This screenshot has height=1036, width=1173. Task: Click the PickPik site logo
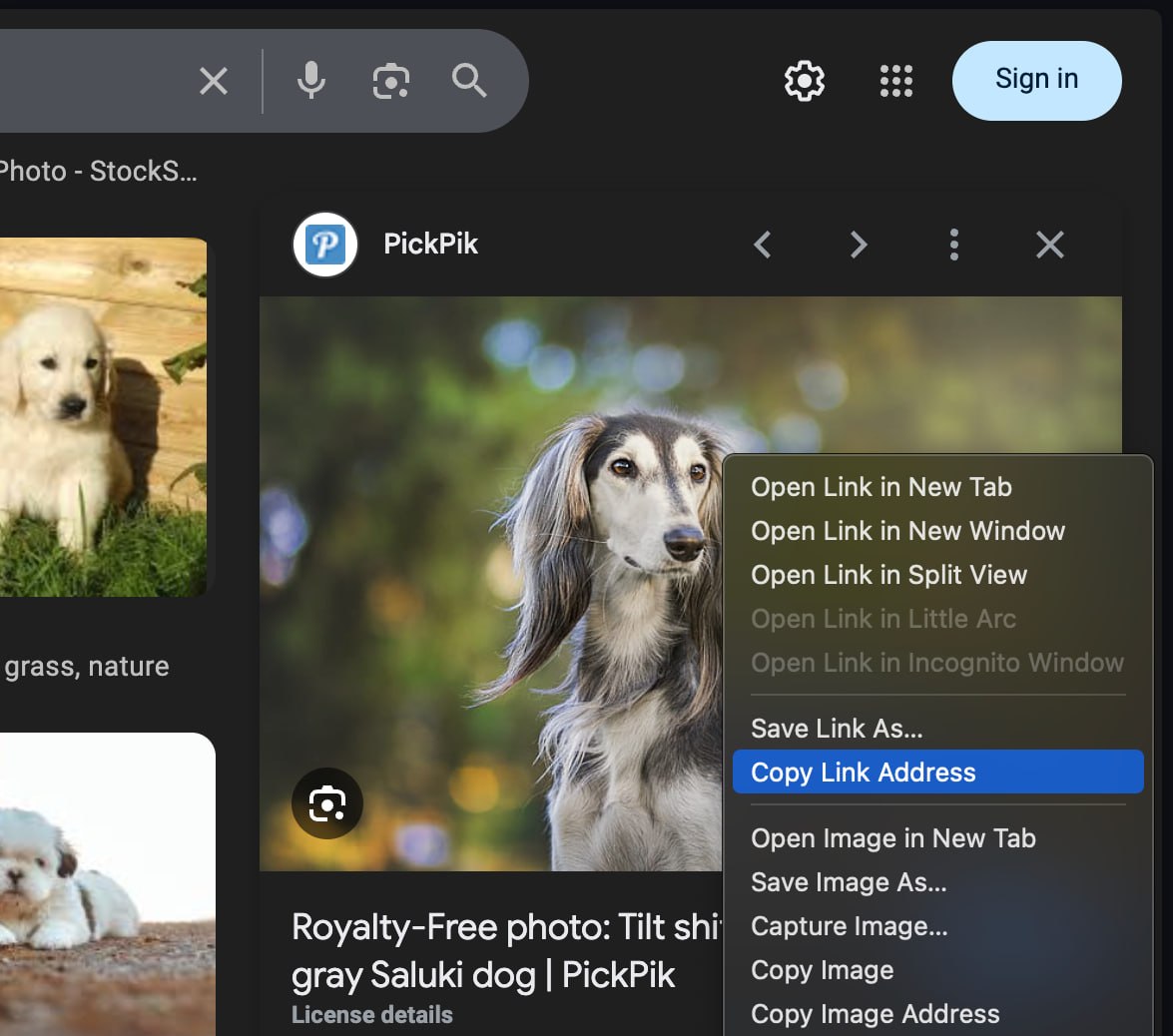pyautogui.click(x=324, y=245)
